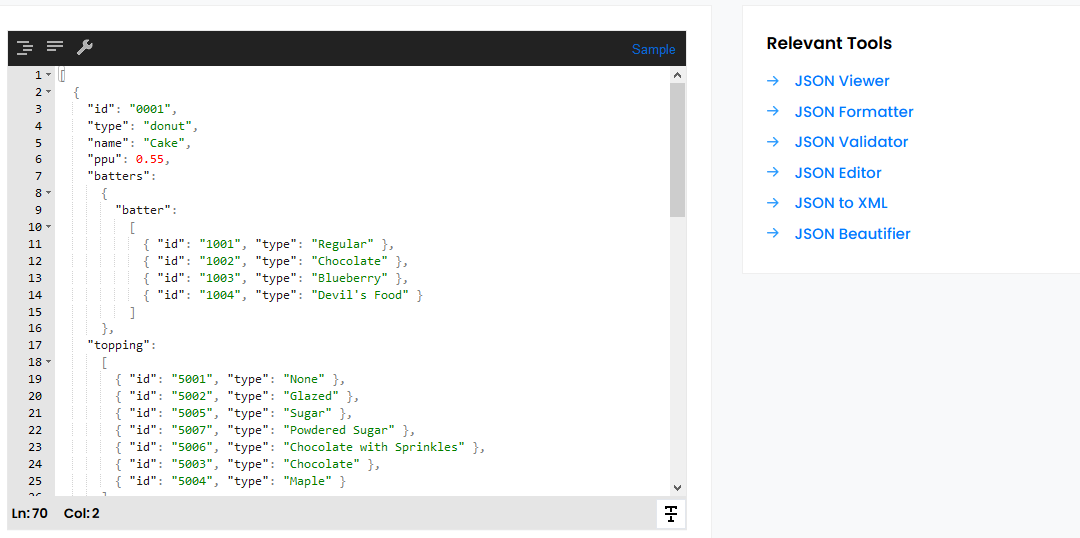
Task: Click the editor scrollbar down arrow
Action: click(x=677, y=487)
